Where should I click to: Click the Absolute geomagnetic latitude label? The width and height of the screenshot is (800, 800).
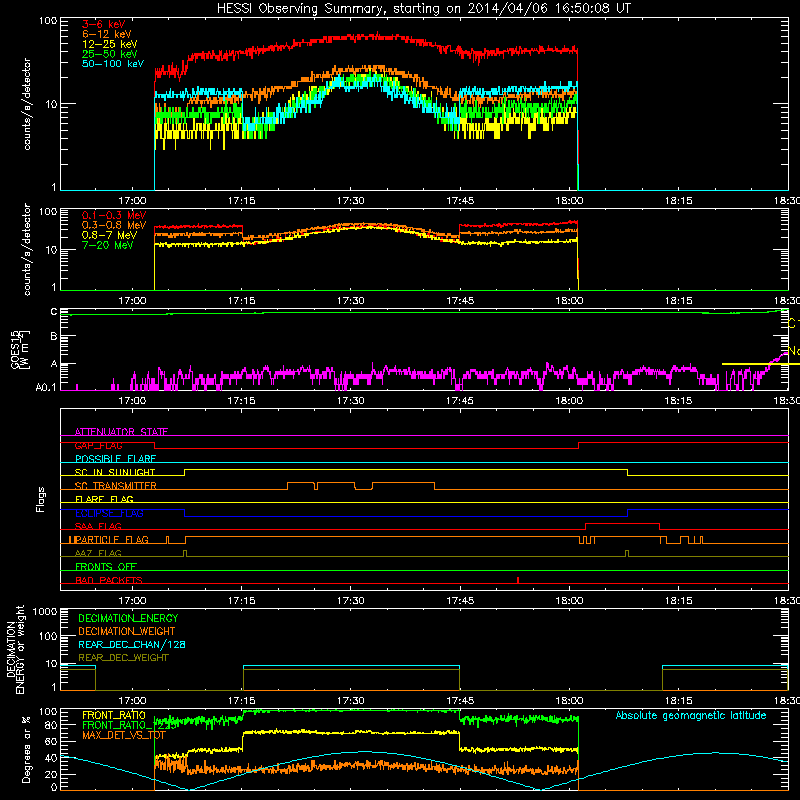(691, 716)
